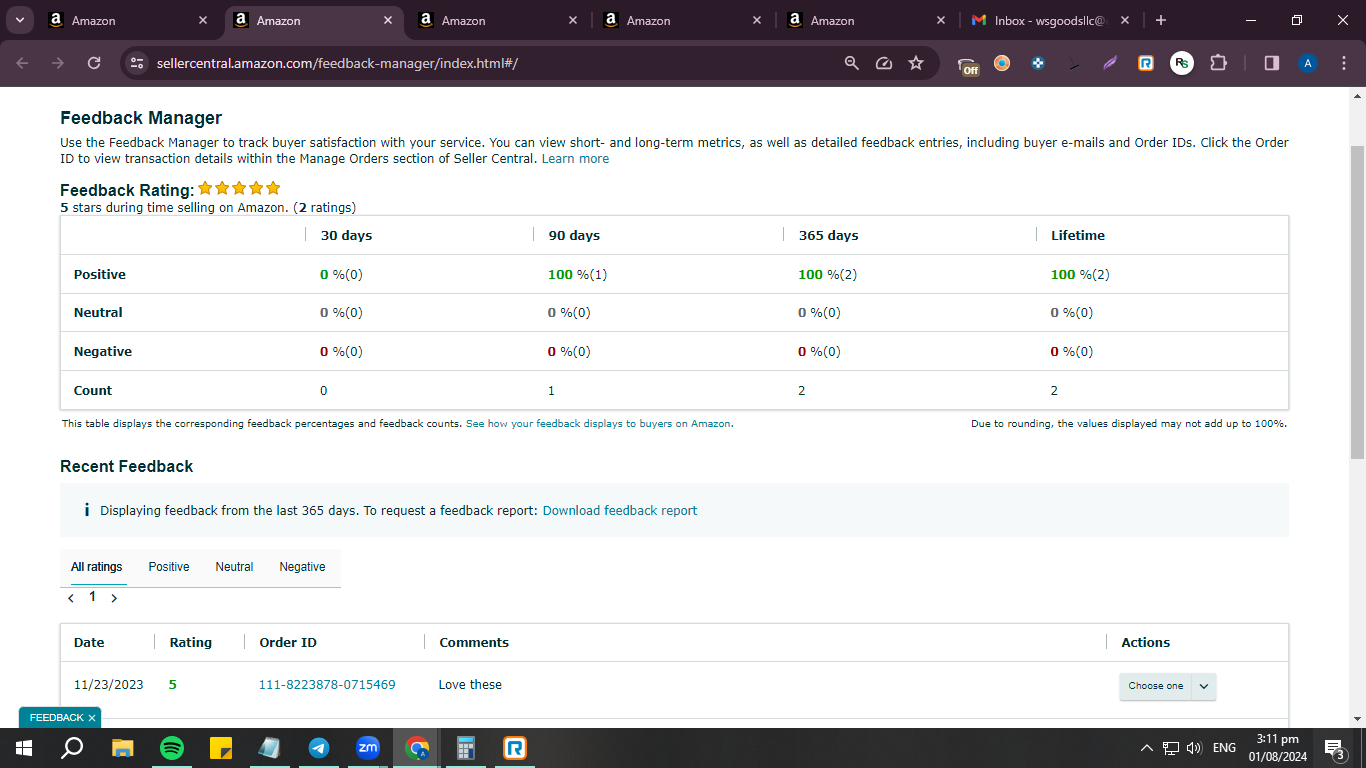
Task: Click the Chrome zoom magnifier icon
Action: pyautogui.click(x=852, y=63)
